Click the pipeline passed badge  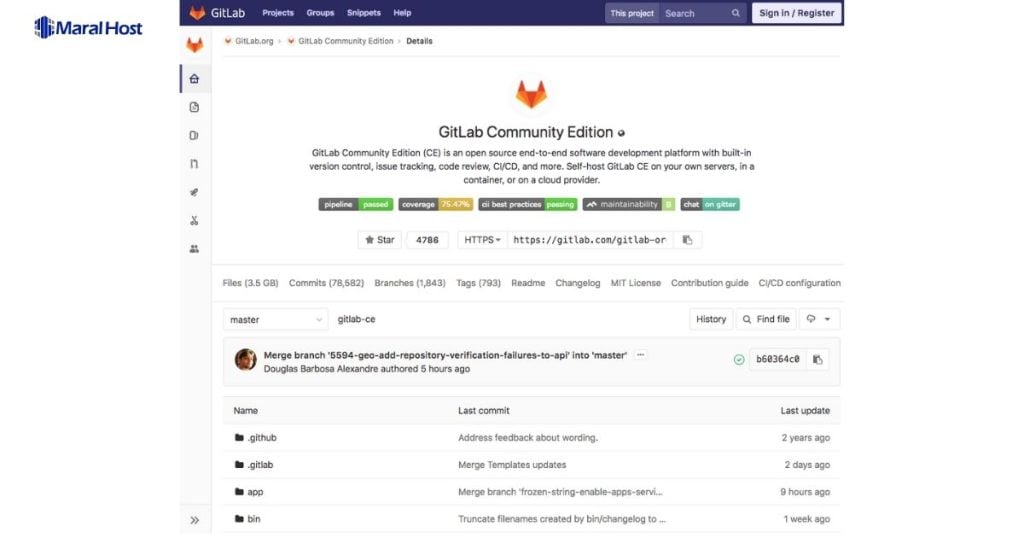click(356, 204)
